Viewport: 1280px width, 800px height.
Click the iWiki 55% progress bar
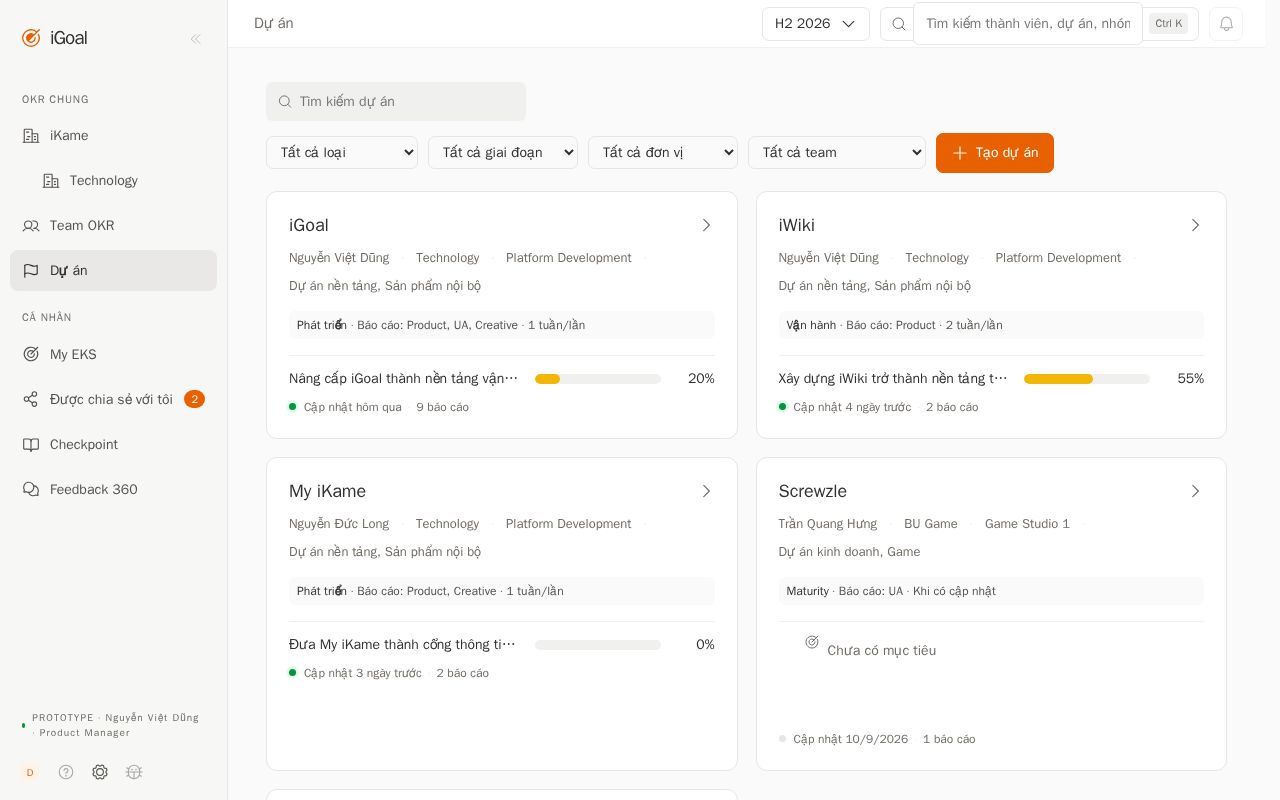point(1087,379)
